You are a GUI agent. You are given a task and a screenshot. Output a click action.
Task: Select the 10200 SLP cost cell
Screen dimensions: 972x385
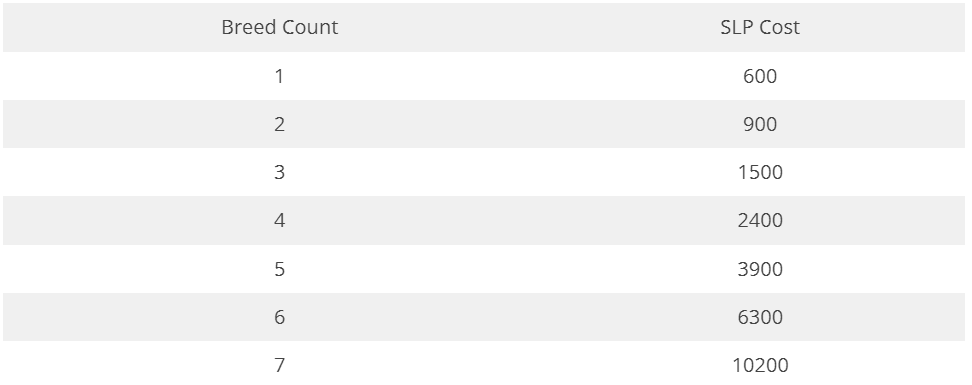point(760,365)
